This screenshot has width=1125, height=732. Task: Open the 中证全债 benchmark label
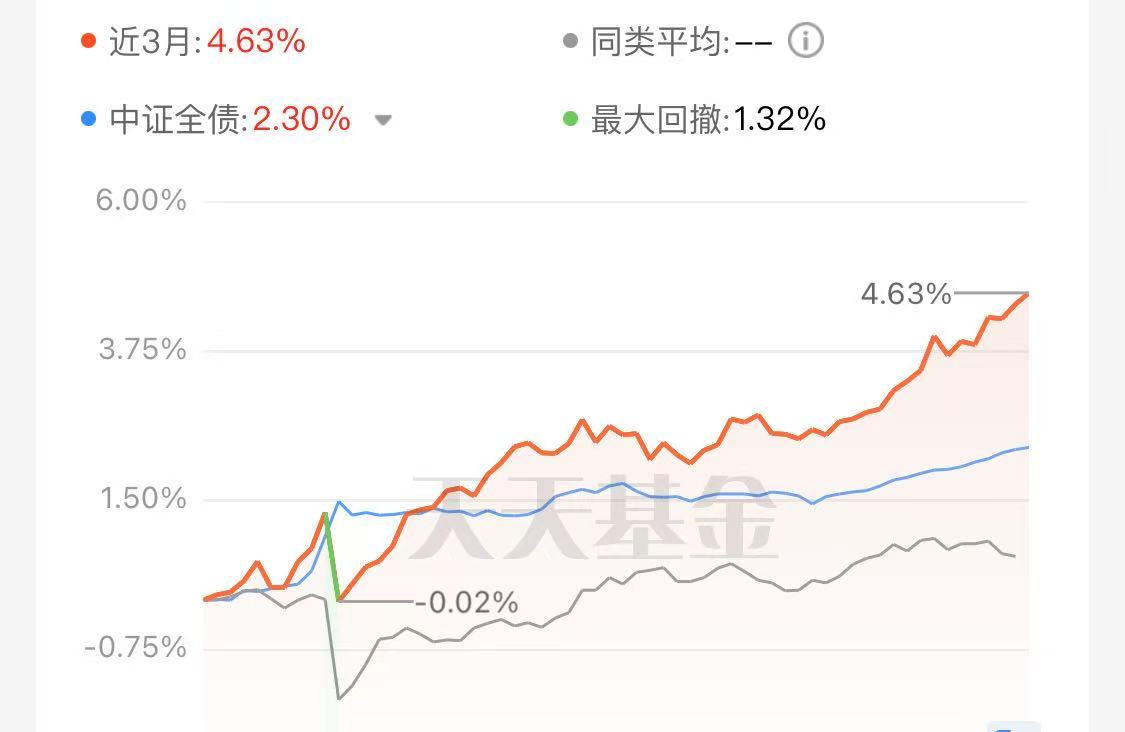click(x=178, y=119)
